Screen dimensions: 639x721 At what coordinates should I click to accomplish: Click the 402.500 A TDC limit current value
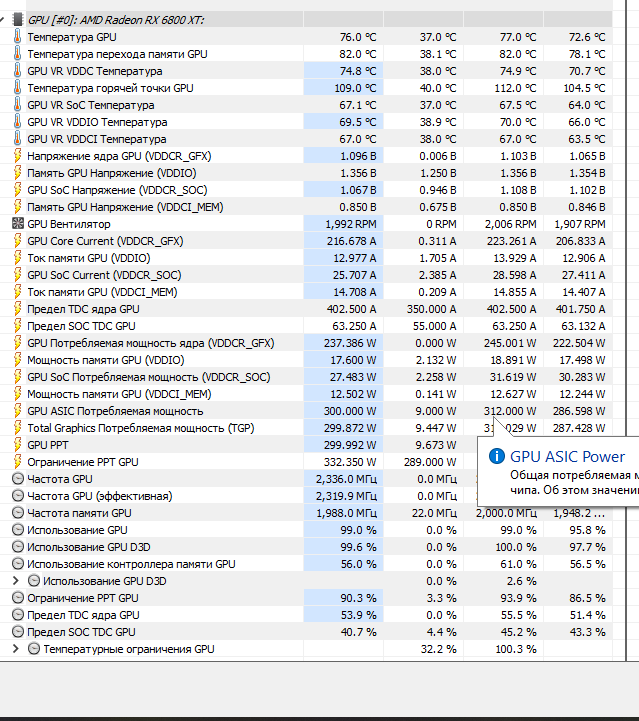(x=351, y=309)
